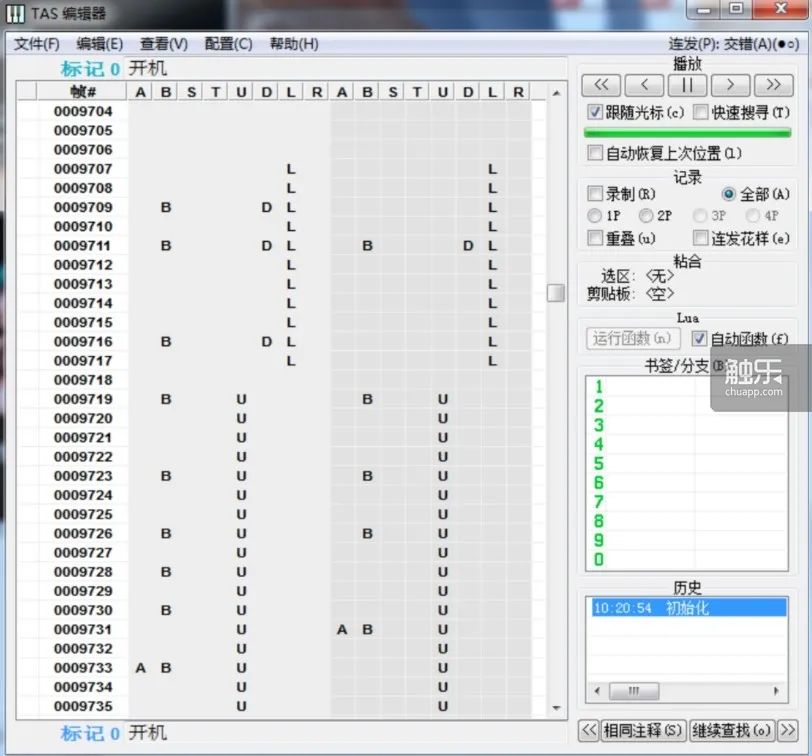
Task: Jump to previous marker double-arrow button
Action: point(589,731)
